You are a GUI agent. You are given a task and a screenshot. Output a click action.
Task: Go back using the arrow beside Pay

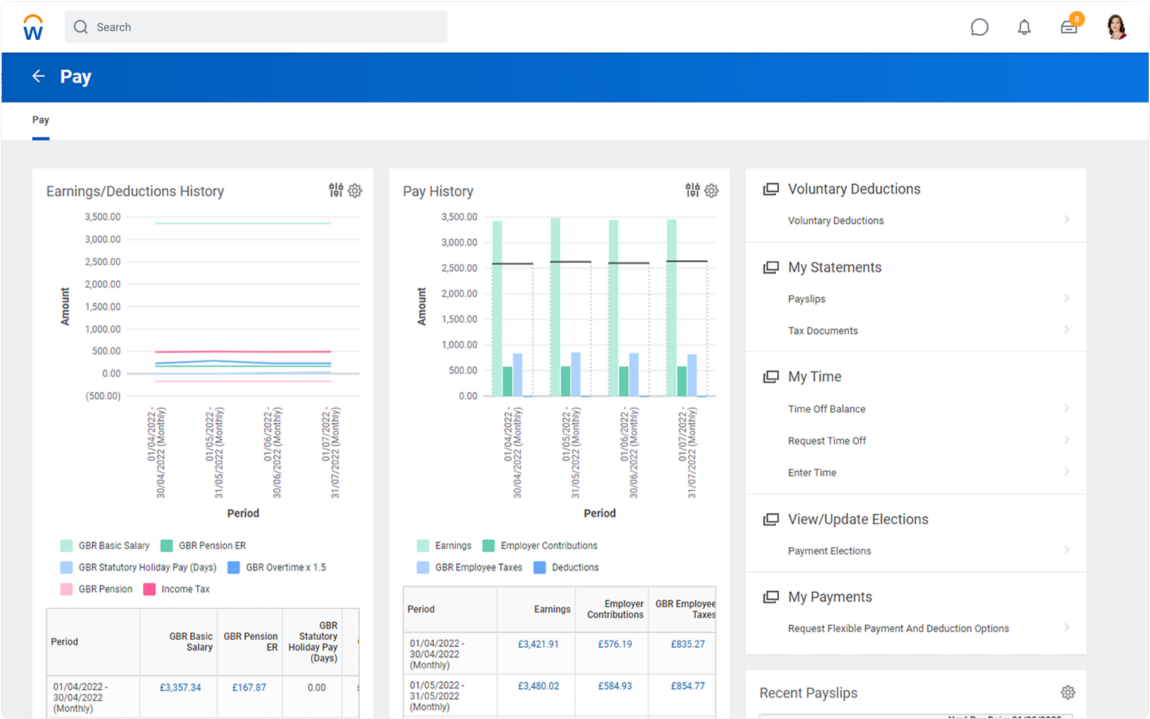click(39, 77)
